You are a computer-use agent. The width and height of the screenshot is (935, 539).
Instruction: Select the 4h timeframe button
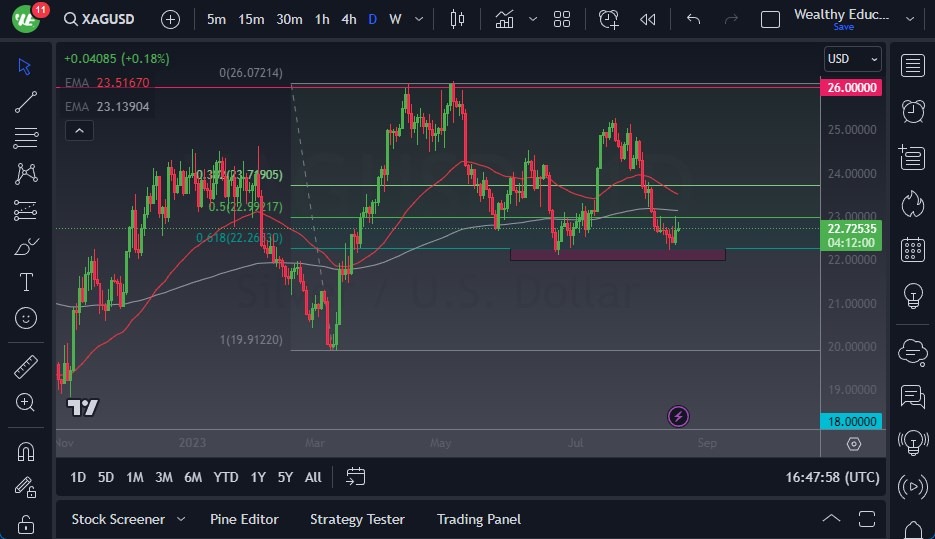(x=348, y=19)
